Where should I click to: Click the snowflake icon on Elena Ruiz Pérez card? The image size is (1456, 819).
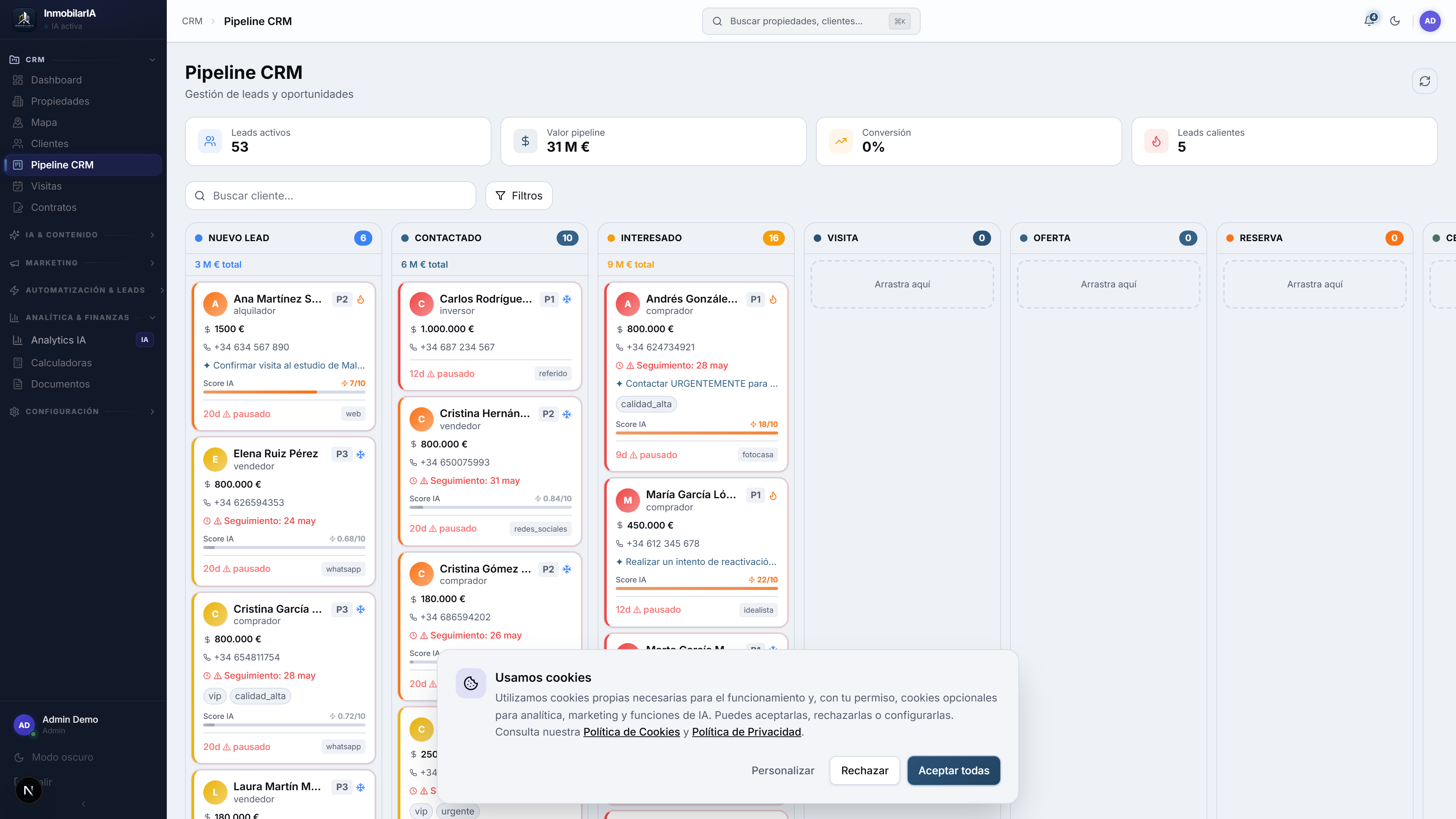pos(361,455)
